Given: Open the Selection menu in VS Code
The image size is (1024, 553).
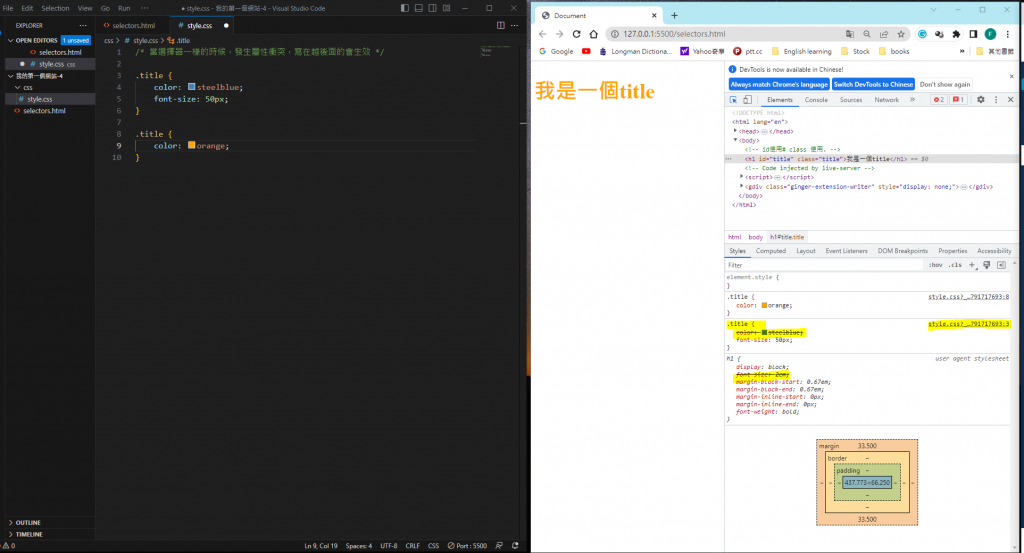Looking at the screenshot, I should click(x=55, y=8).
